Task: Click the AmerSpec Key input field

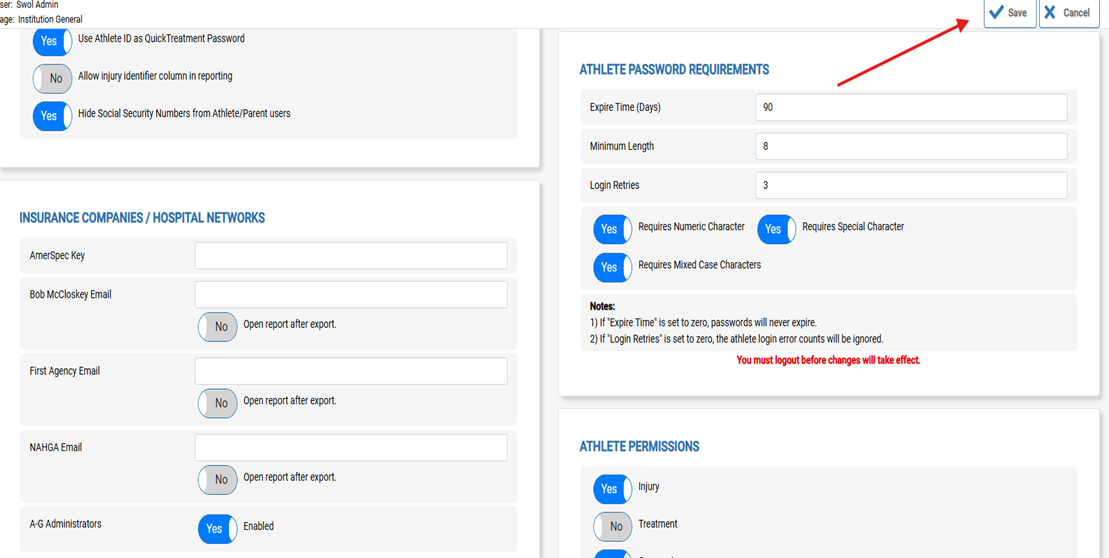Action: pyautogui.click(x=351, y=255)
